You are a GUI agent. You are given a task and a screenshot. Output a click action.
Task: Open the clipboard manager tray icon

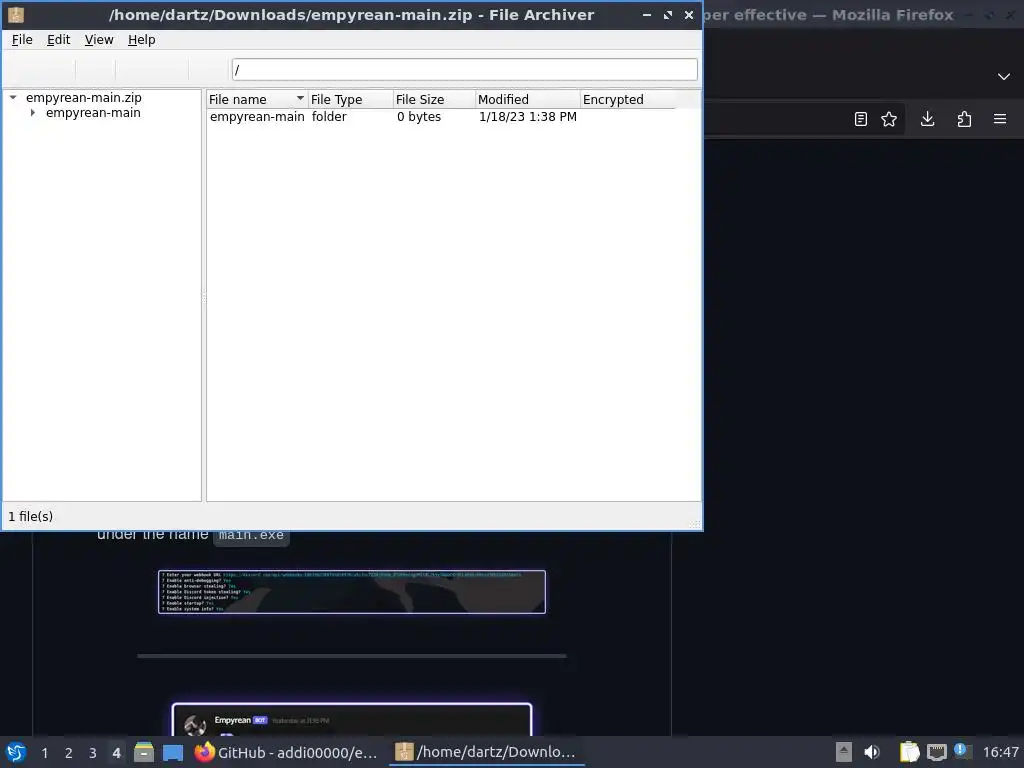tap(909, 752)
